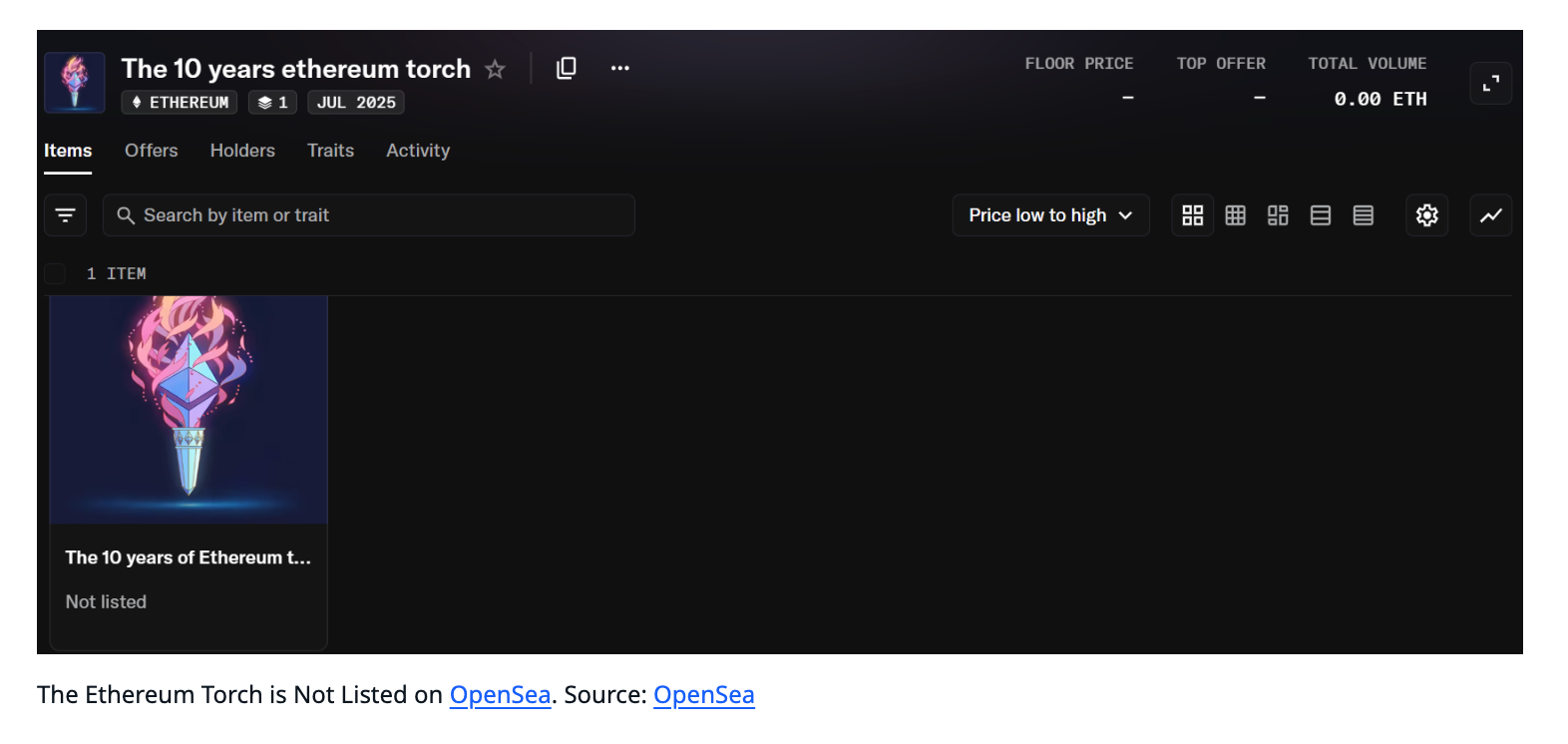Screen dimensions: 1568x744
Task: Switch to dense table view
Action: tap(1364, 215)
